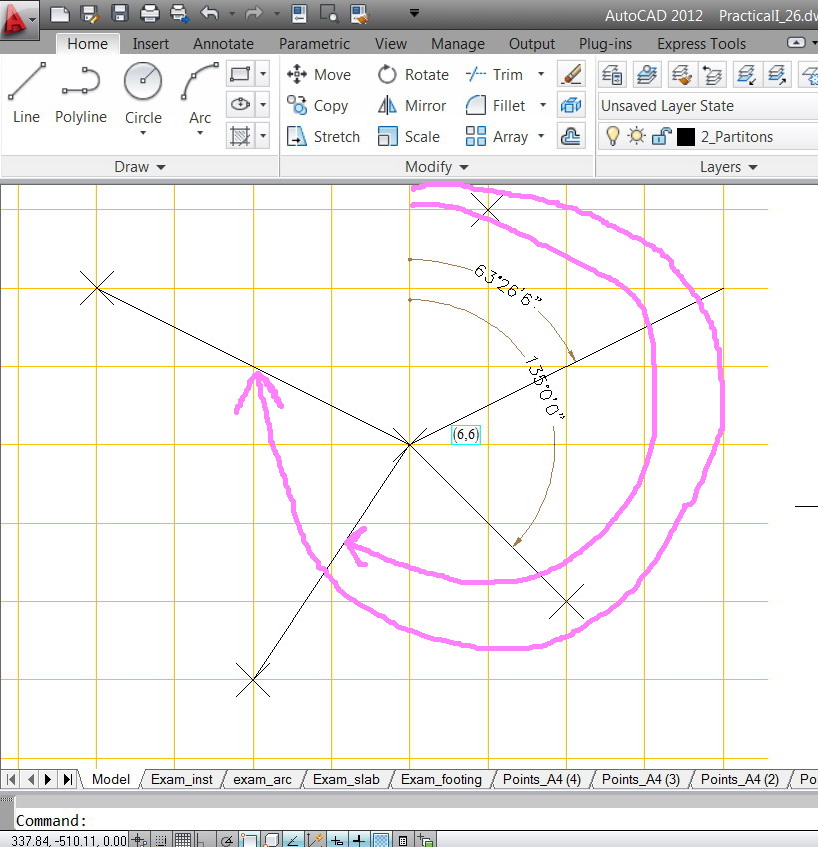Create a new drawing from Quick Access toolbar
The height and width of the screenshot is (847, 818).
point(59,14)
